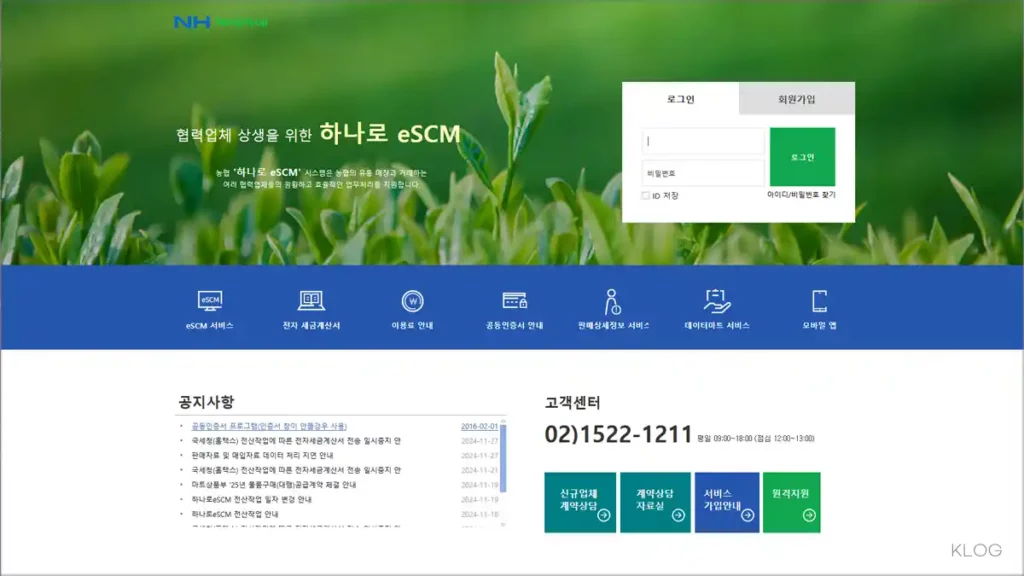Click the 전자 세금계산서 label text
The image size is (1024, 576).
[311, 325]
